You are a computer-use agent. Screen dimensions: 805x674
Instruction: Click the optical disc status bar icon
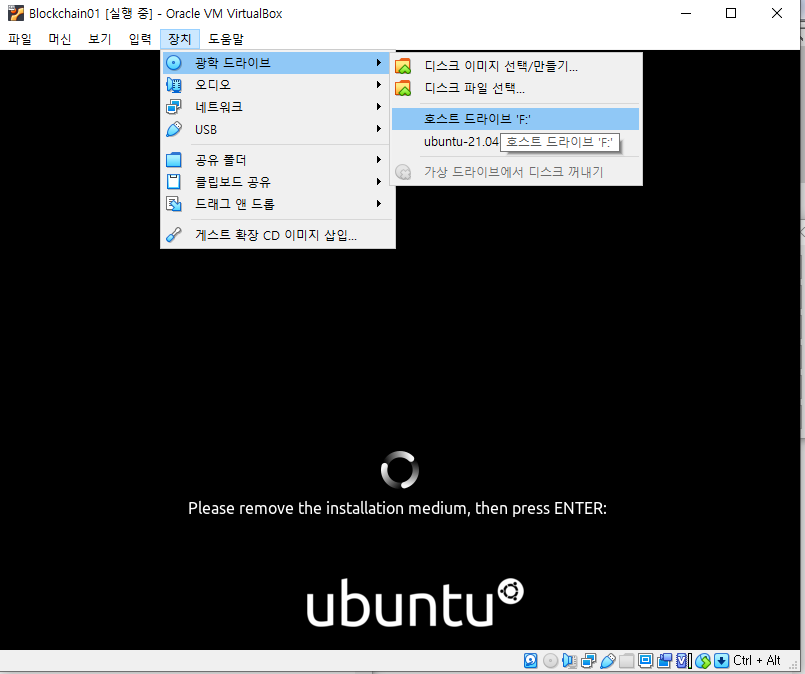(550, 661)
